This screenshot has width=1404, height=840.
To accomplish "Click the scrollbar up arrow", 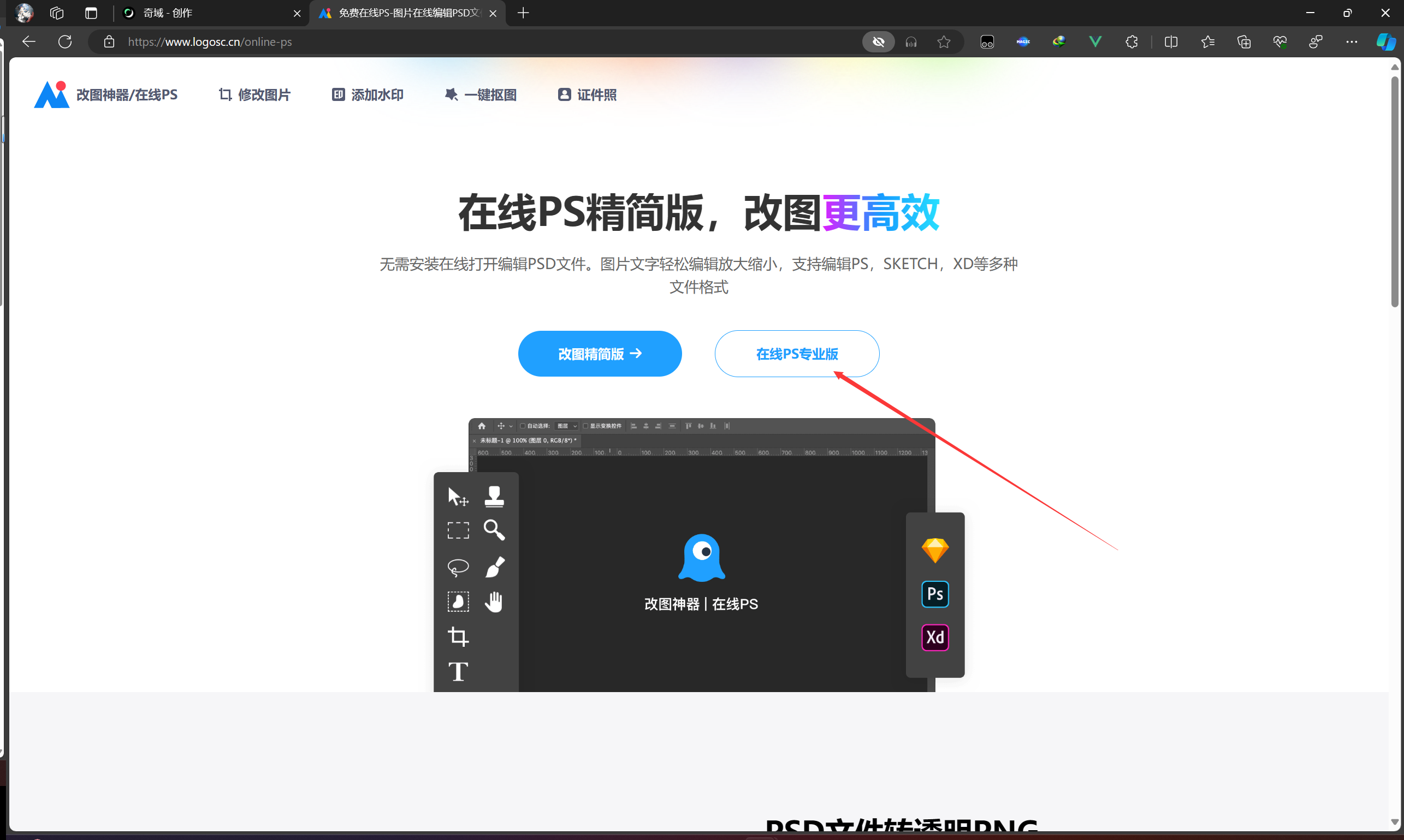I will pyautogui.click(x=1394, y=67).
